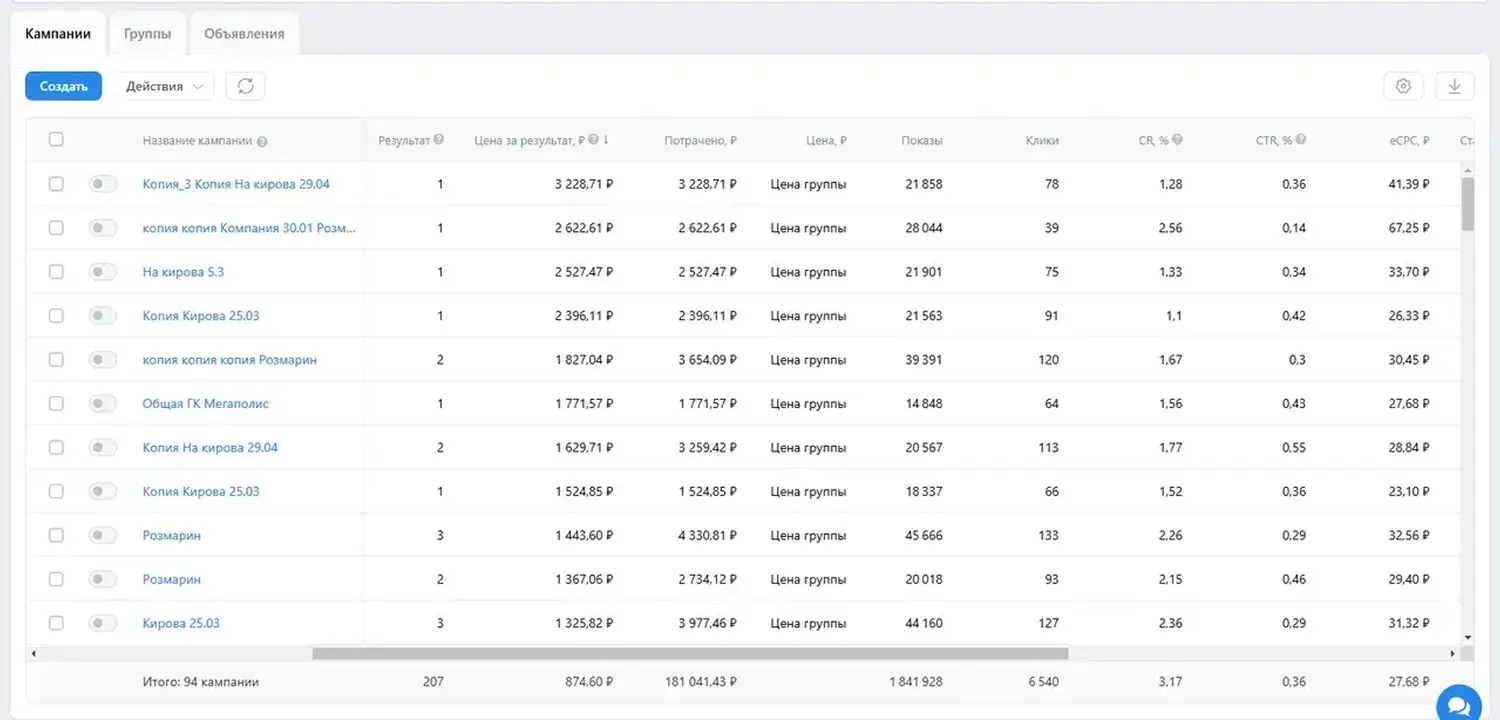
Task: Click the vertical scrollbar down arrow
Action: [x=1467, y=637]
